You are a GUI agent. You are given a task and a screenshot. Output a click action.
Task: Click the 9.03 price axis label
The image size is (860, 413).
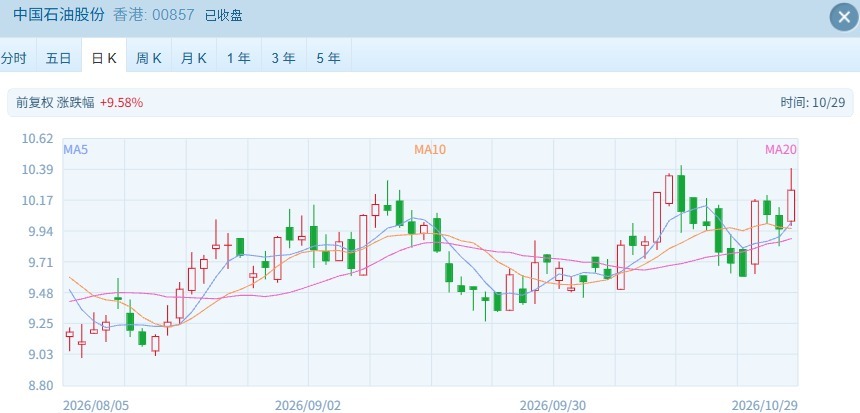[x=41, y=354]
